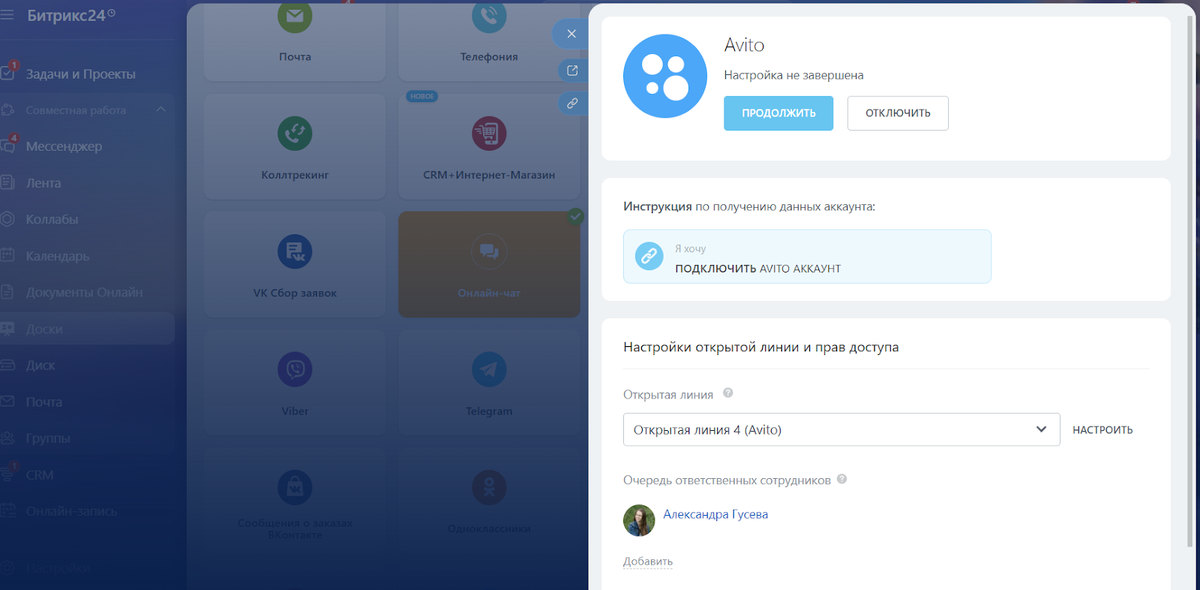Collapse the Совместная работа section chevron
The height and width of the screenshot is (590, 1200).
tap(161, 110)
